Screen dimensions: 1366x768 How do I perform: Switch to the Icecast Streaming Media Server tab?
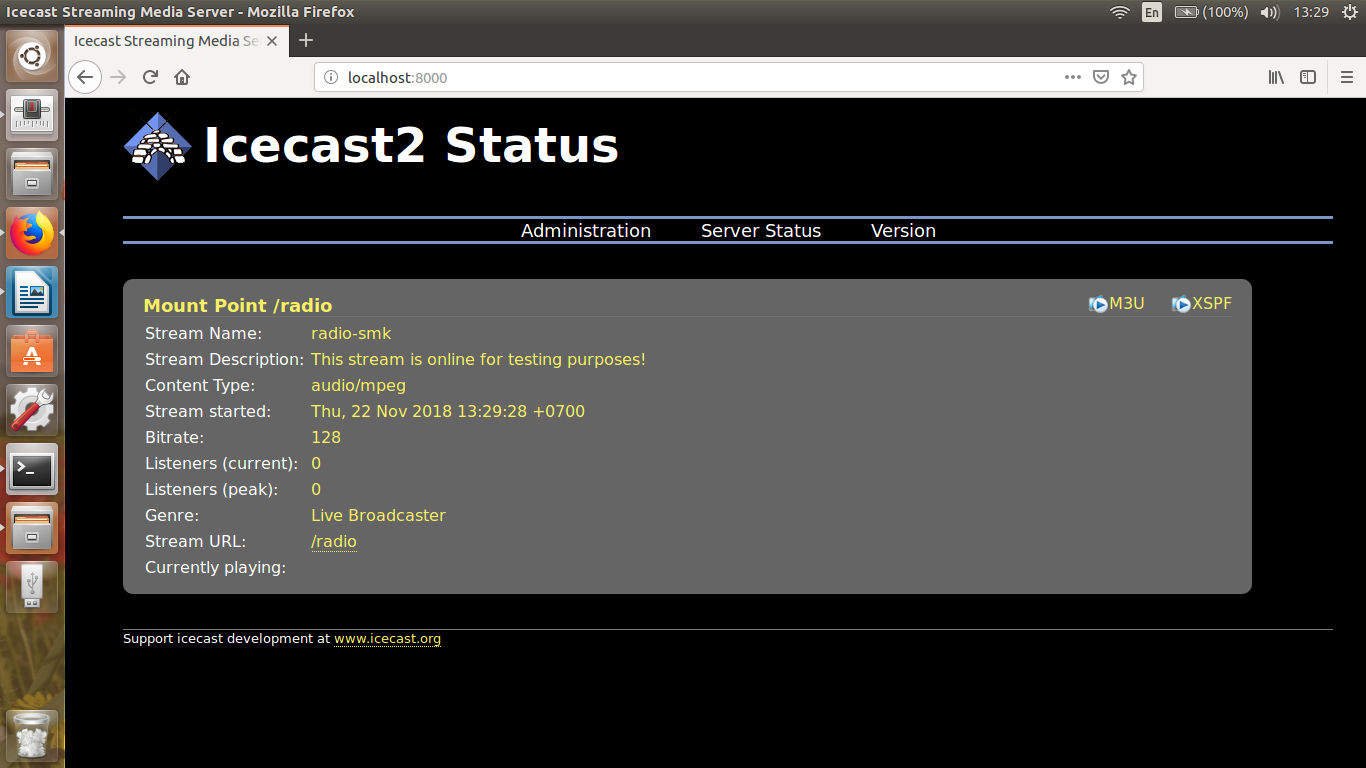[165, 41]
